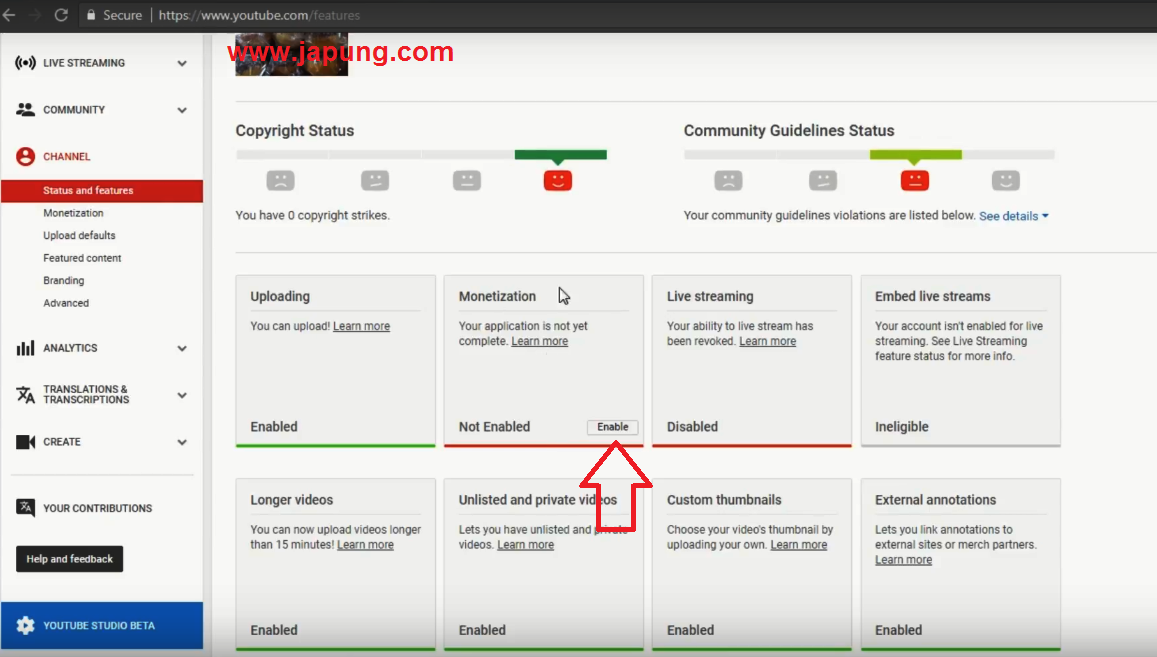The height and width of the screenshot is (657, 1157).
Task: Click the 'Disabled' live streaming status text
Action: point(692,427)
